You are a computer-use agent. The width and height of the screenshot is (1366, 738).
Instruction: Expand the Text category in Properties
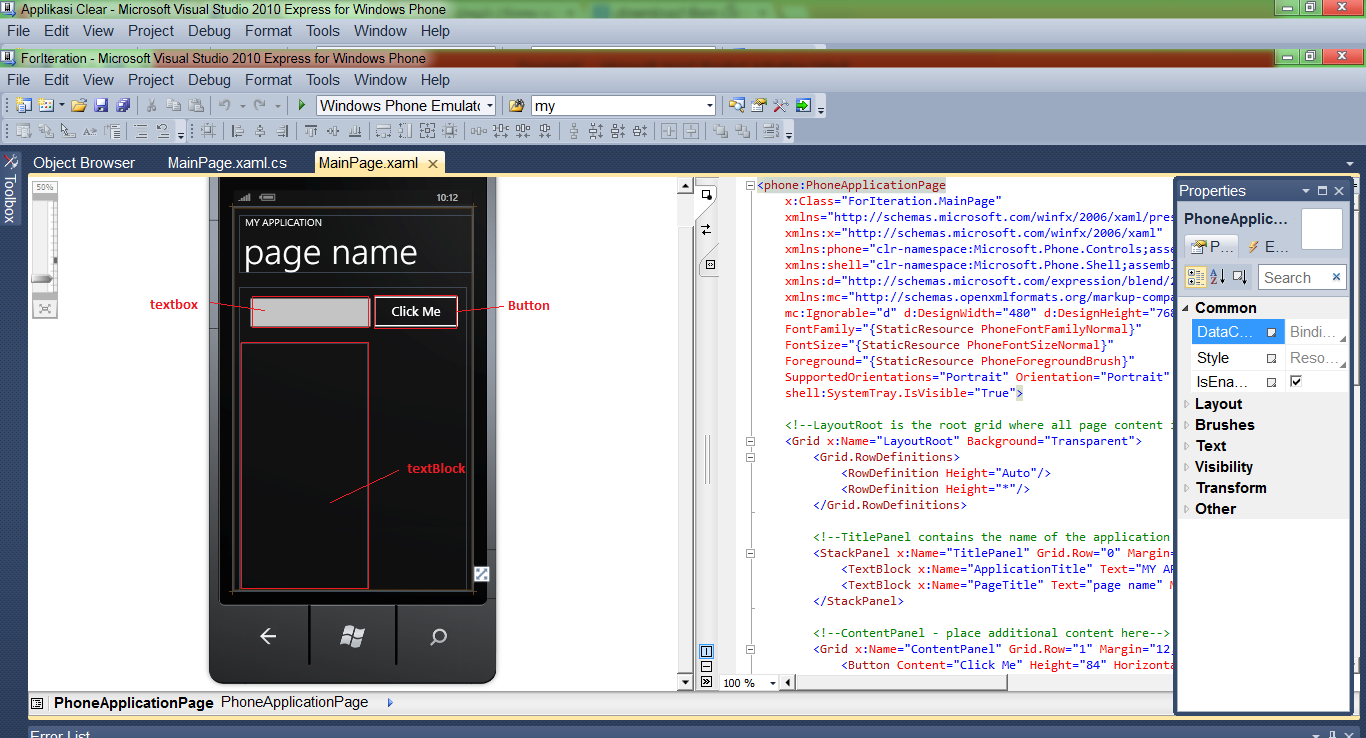point(1187,446)
